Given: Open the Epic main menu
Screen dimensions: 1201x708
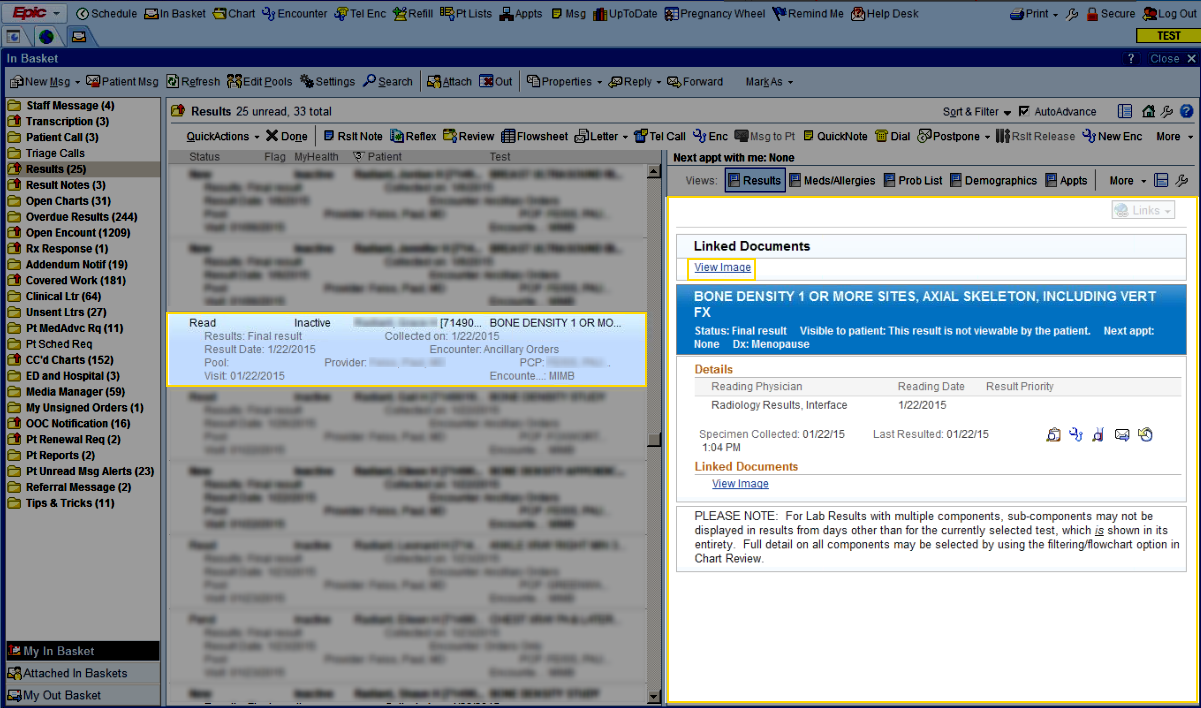Looking at the screenshot, I should coord(36,13).
